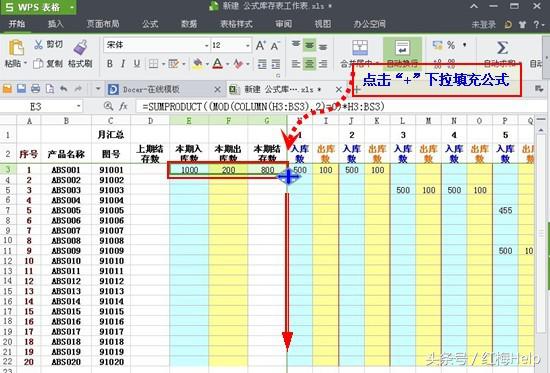Viewport: 550px width, 373px height.
Task: Toggle Underline formatting
Action: tap(137, 64)
